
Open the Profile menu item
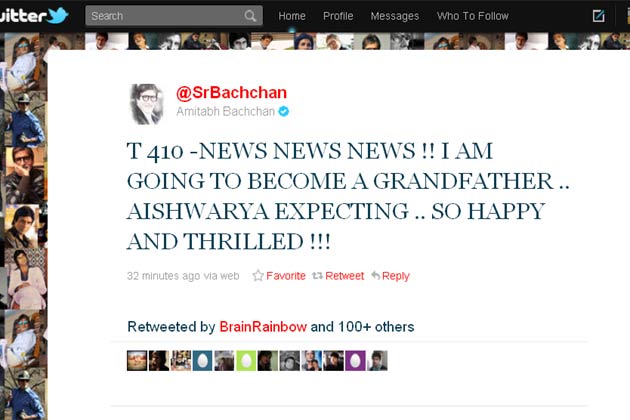tap(338, 16)
